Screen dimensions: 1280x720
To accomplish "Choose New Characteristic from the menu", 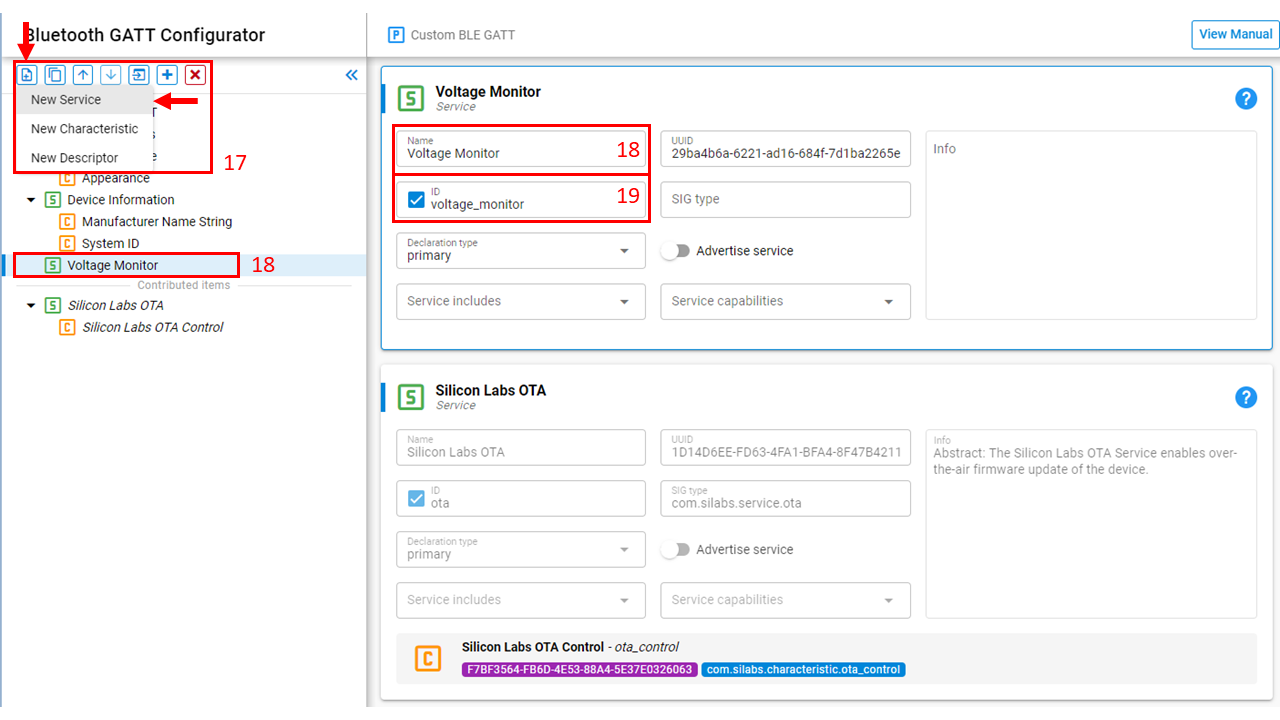I will click(84, 129).
